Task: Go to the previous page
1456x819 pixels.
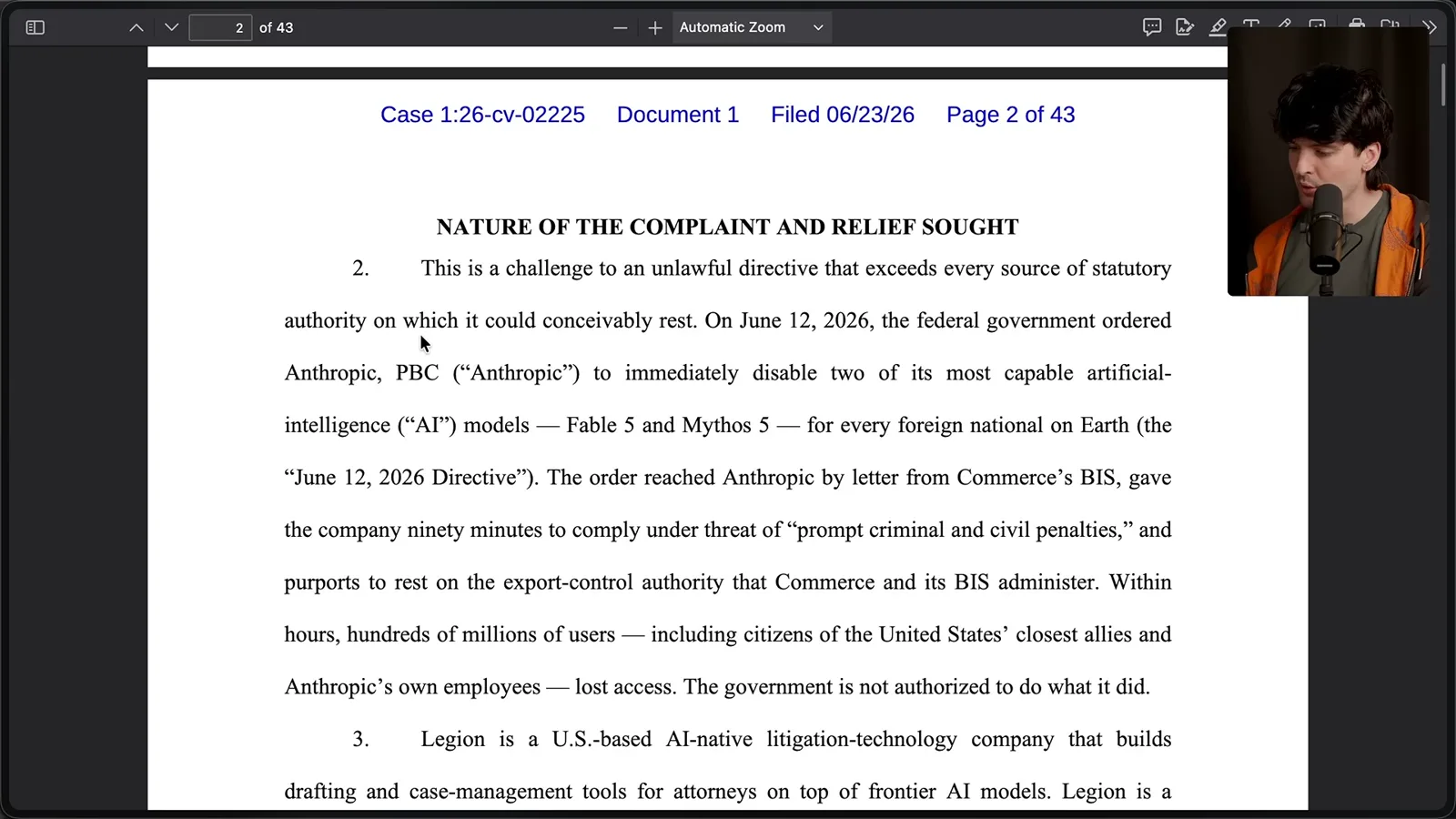Action: [x=136, y=27]
